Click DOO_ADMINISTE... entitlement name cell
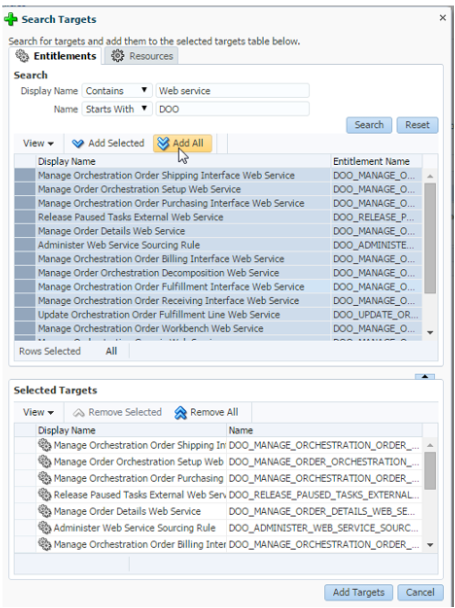 (x=376, y=245)
